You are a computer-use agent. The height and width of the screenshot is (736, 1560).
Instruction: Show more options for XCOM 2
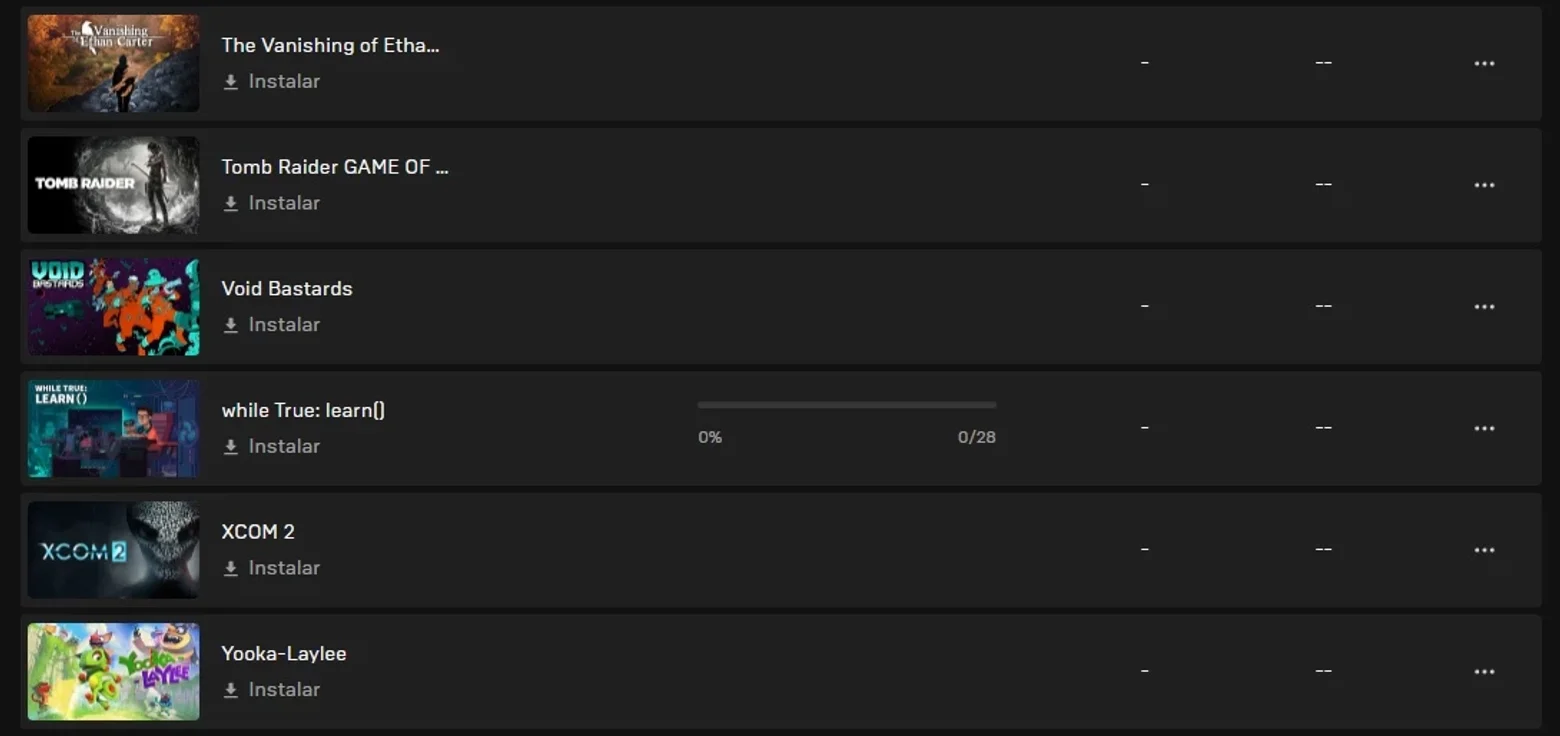[x=1484, y=551]
